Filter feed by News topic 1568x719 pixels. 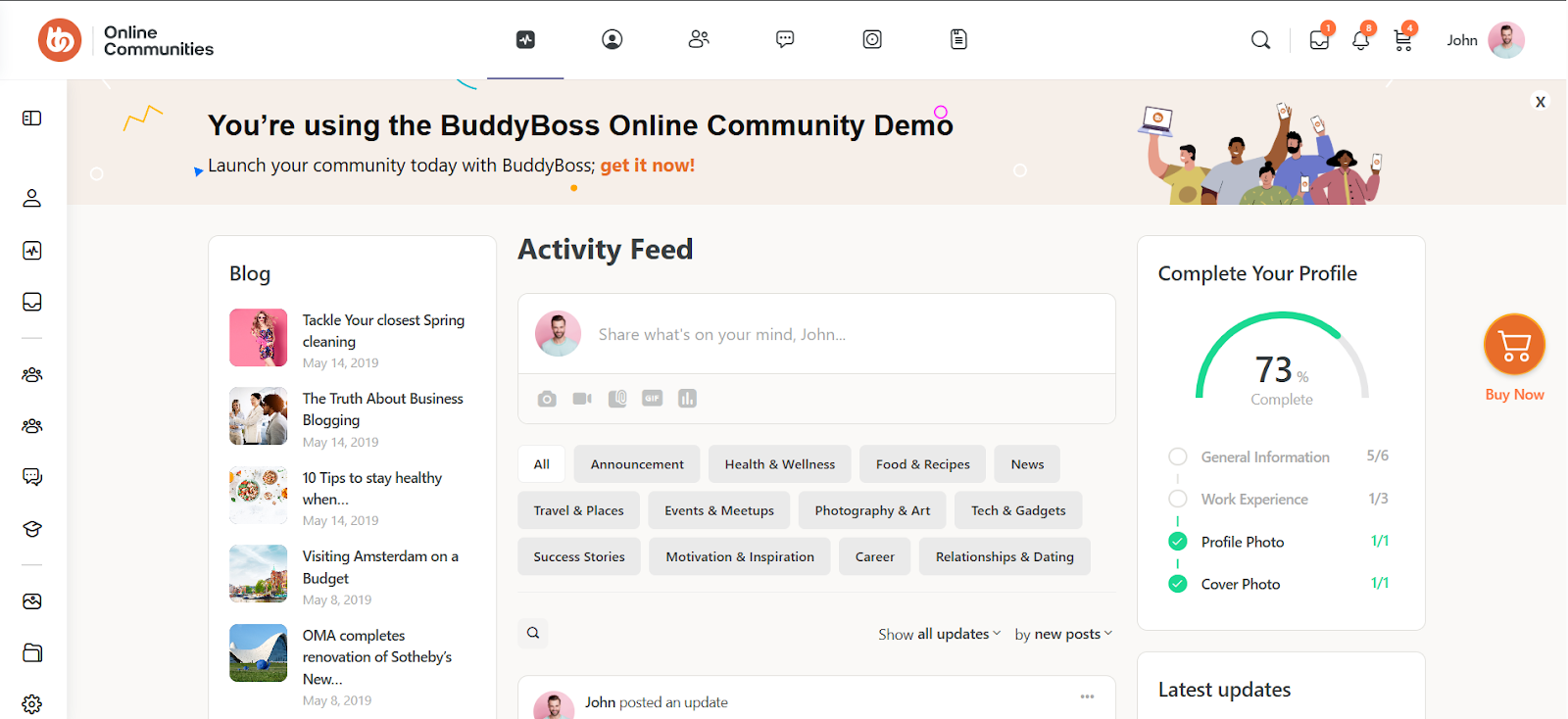(1027, 464)
